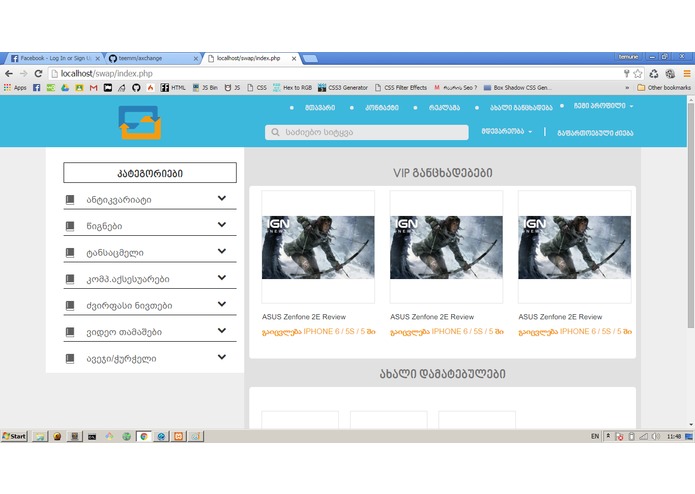The width and height of the screenshot is (695, 494).
Task: Click the green recycle extension icon
Action: pos(654,74)
